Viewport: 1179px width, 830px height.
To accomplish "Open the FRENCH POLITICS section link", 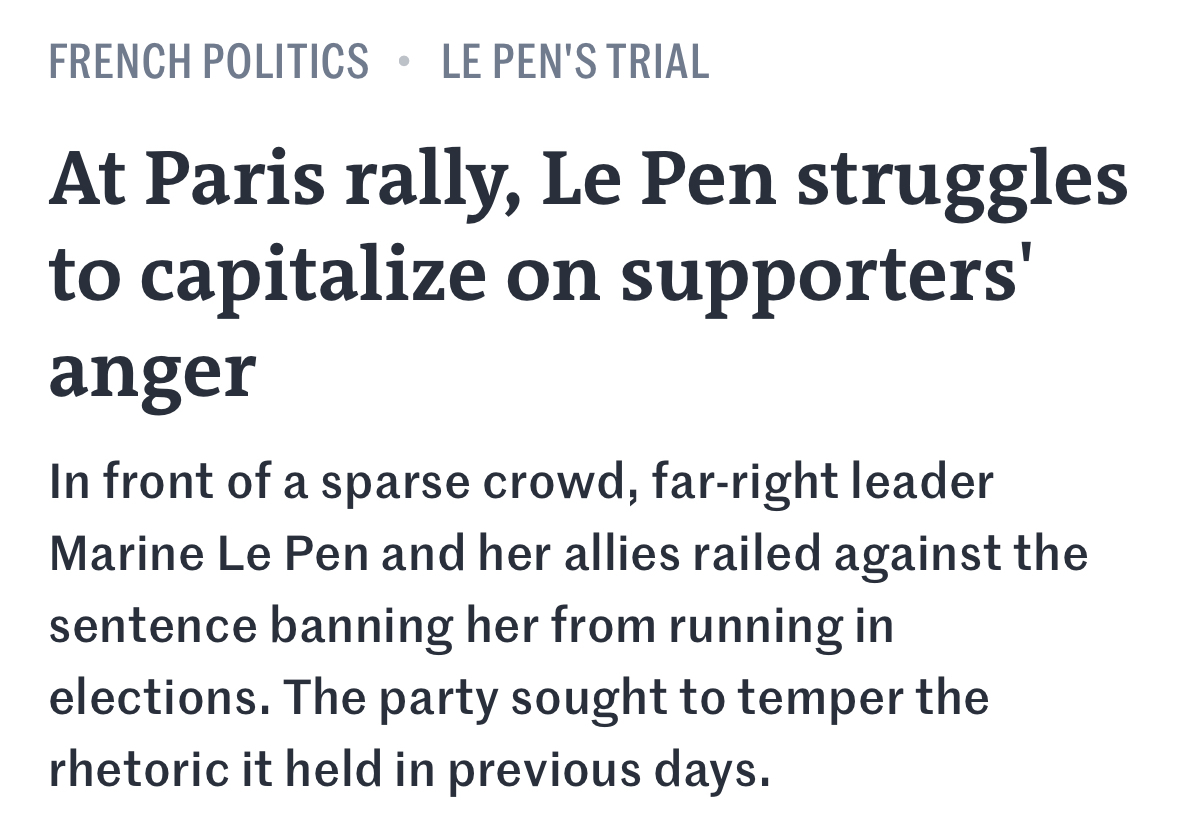I will click(209, 62).
